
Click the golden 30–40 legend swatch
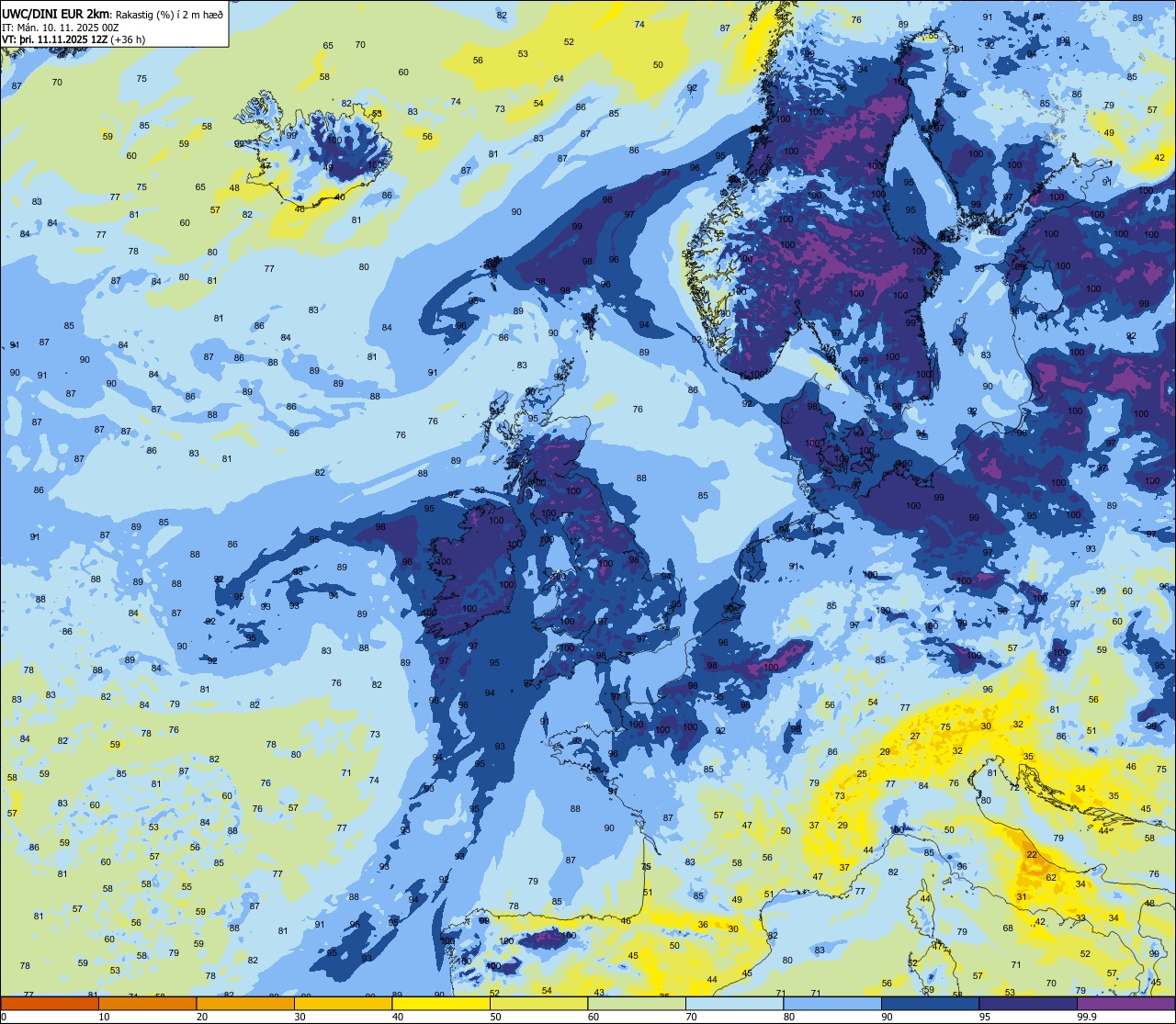click(343, 1004)
